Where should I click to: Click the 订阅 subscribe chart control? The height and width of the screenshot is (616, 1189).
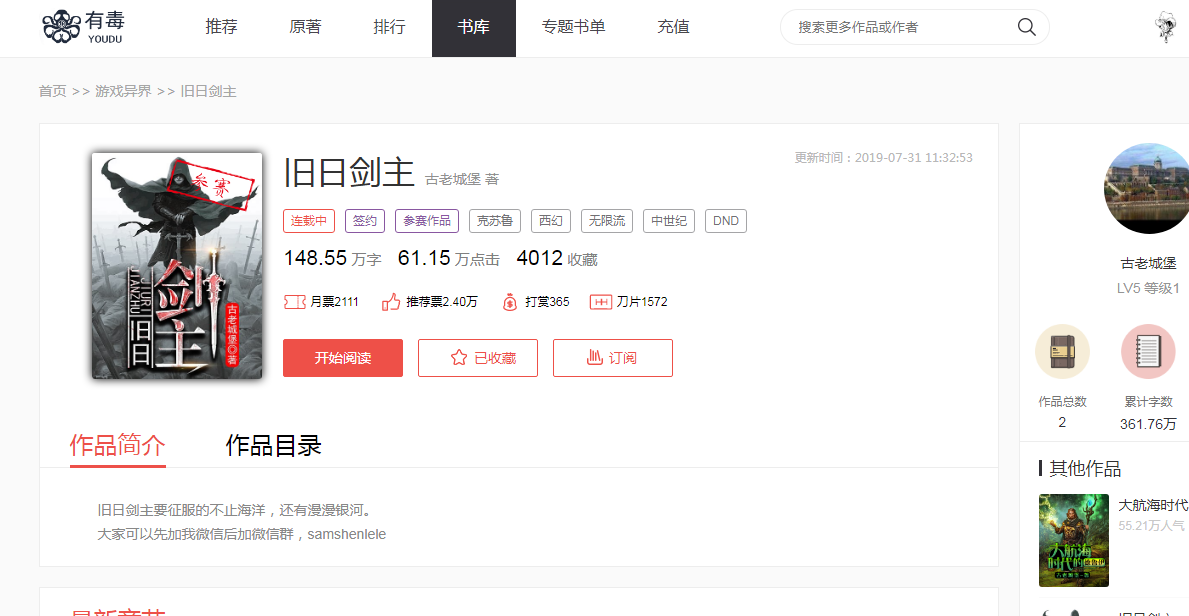point(612,358)
